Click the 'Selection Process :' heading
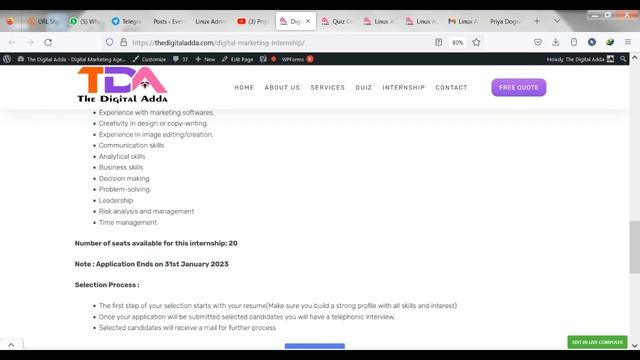640x360 pixels. tap(107, 285)
